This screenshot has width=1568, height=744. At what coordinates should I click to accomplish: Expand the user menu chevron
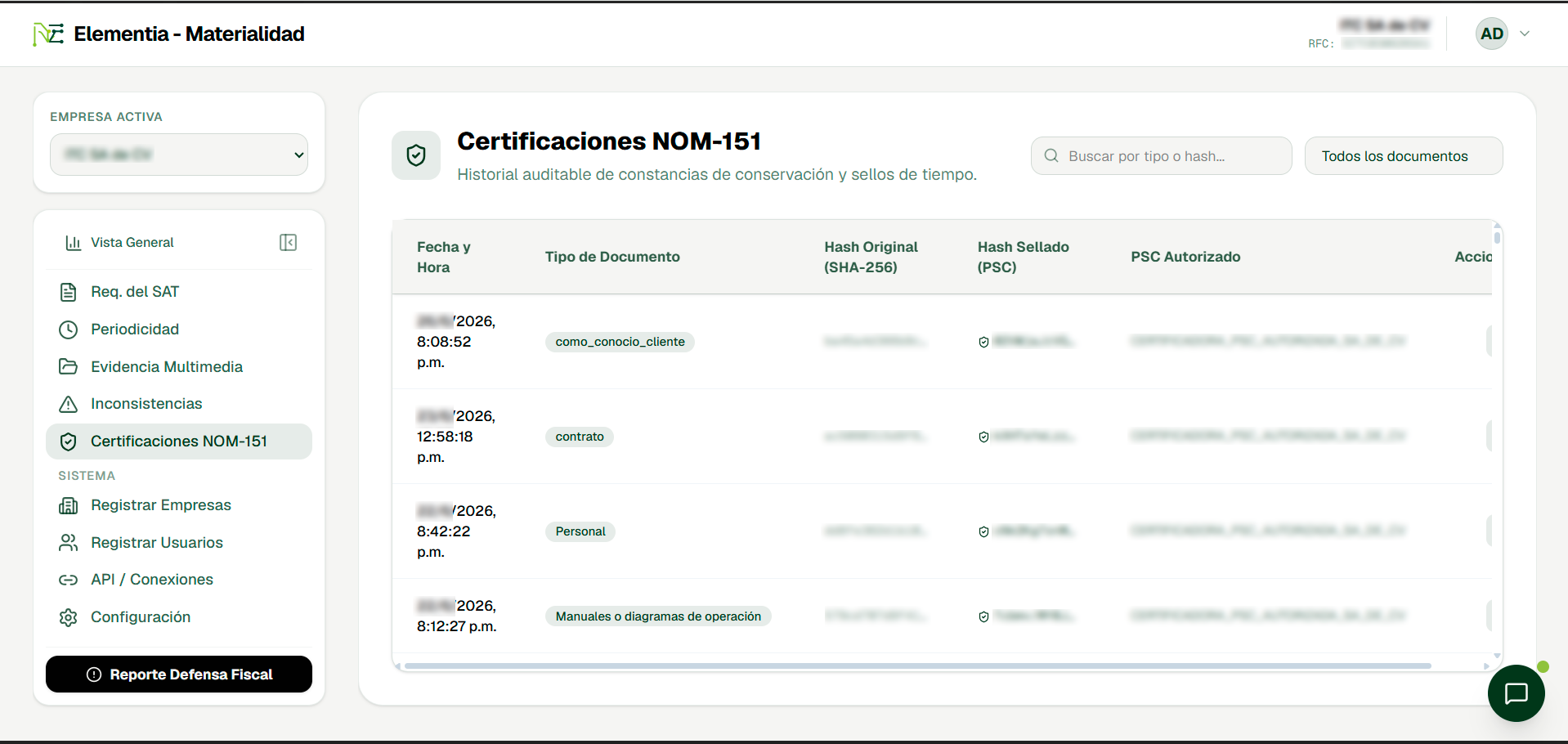pos(1525,34)
